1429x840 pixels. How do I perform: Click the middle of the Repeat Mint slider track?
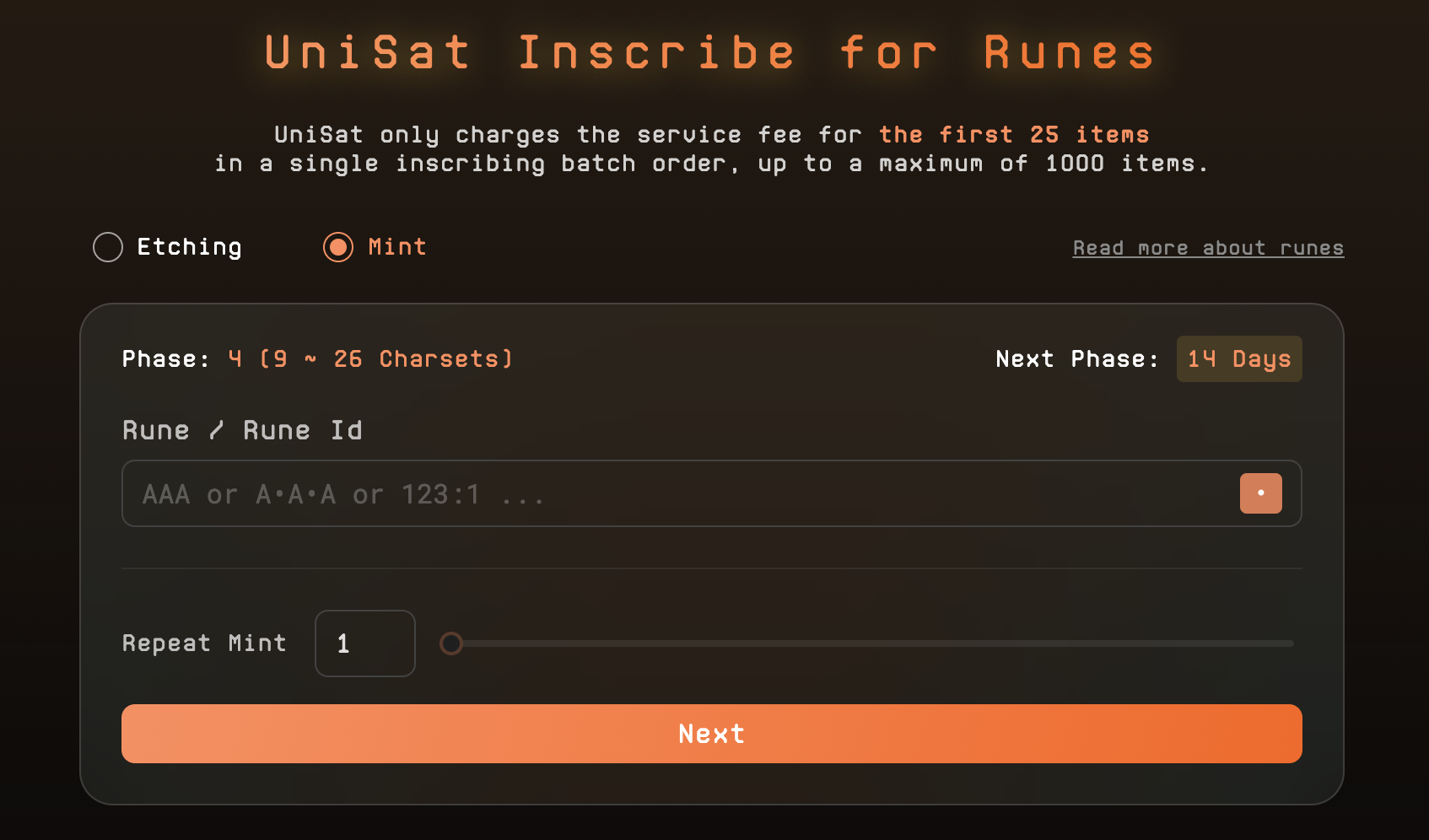872,643
